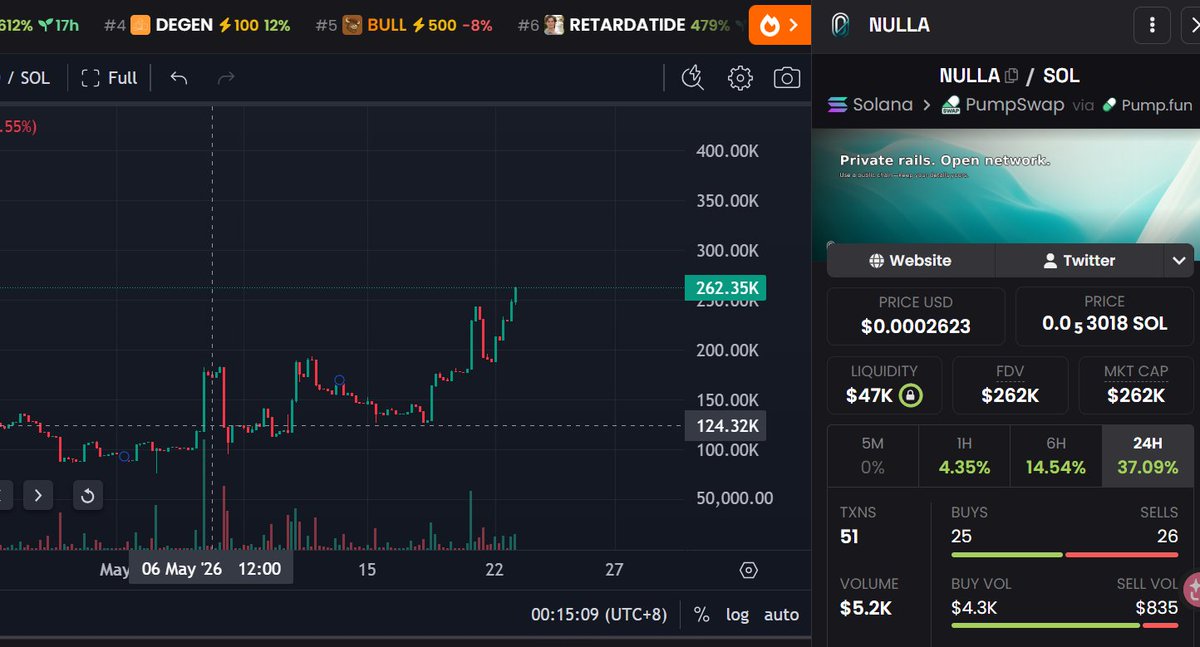
Task: Click the MKT CAP $262K box
Action: pos(1136,385)
